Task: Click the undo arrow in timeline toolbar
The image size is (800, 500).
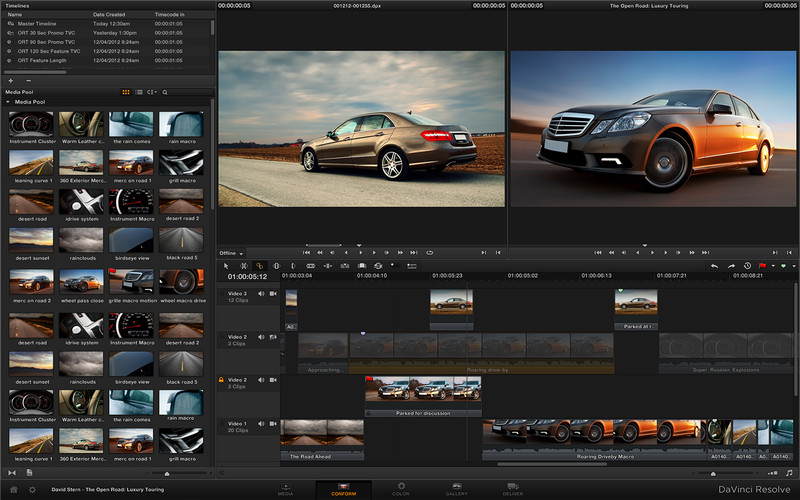Action: pyautogui.click(x=714, y=266)
